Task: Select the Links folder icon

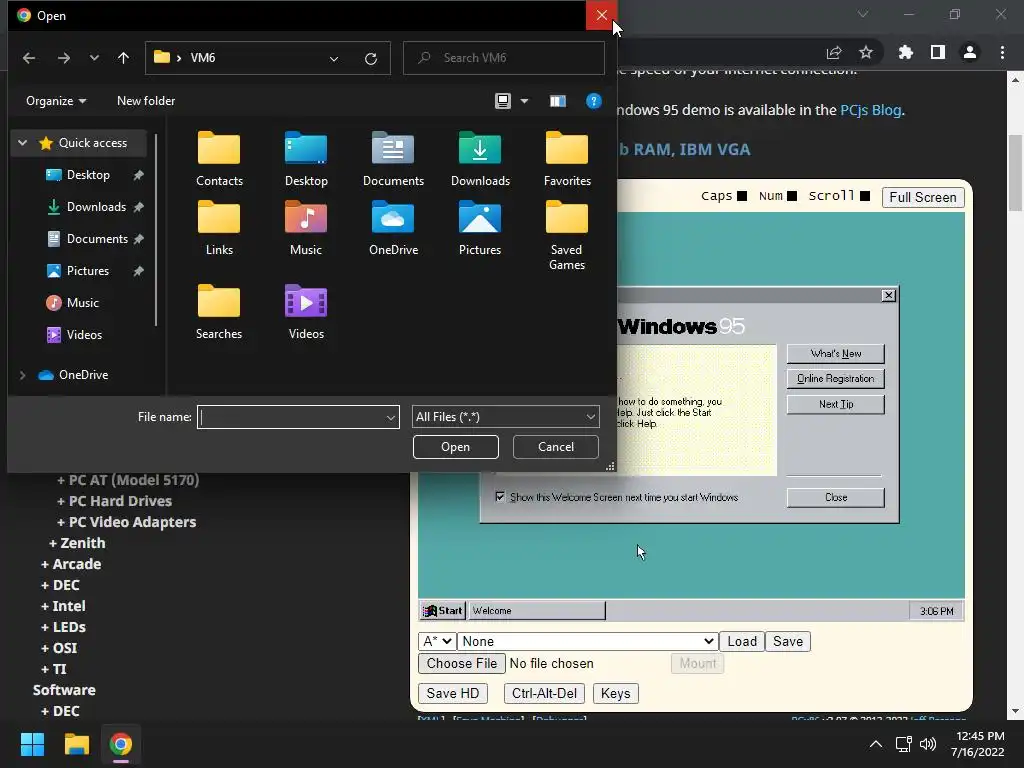Action: [219, 229]
